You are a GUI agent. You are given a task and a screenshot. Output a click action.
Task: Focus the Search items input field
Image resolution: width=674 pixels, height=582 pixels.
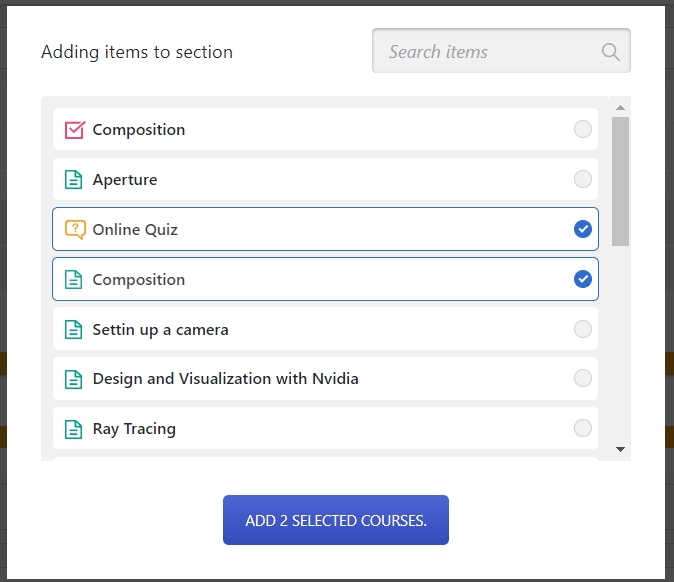point(490,52)
